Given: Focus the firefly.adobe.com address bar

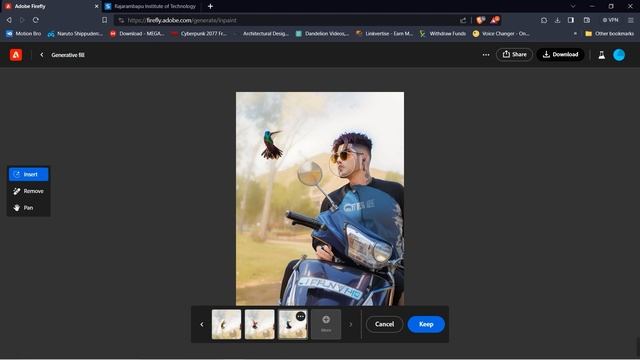Looking at the screenshot, I should (286, 20).
